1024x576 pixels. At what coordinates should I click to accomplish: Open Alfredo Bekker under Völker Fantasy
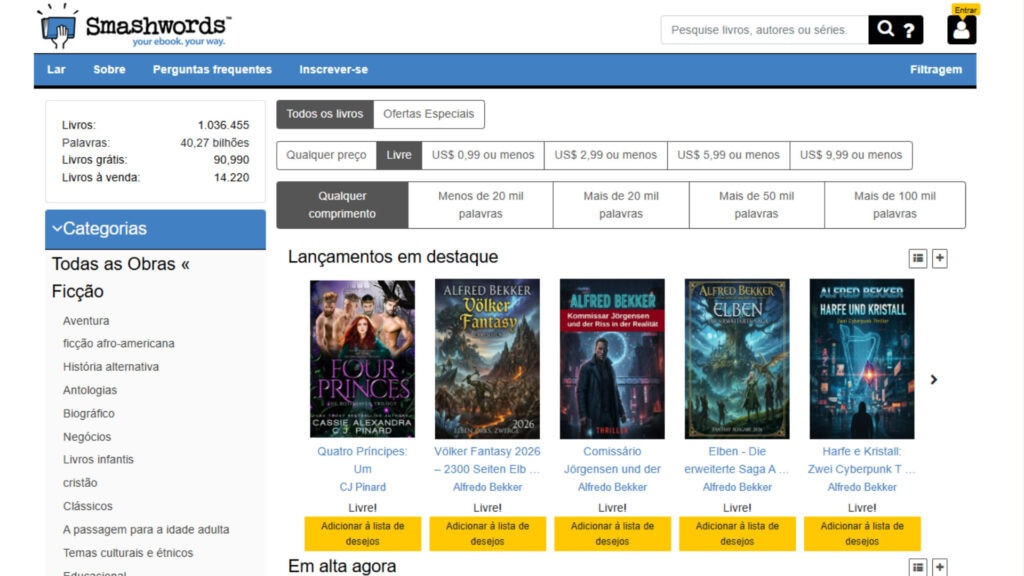coord(487,487)
